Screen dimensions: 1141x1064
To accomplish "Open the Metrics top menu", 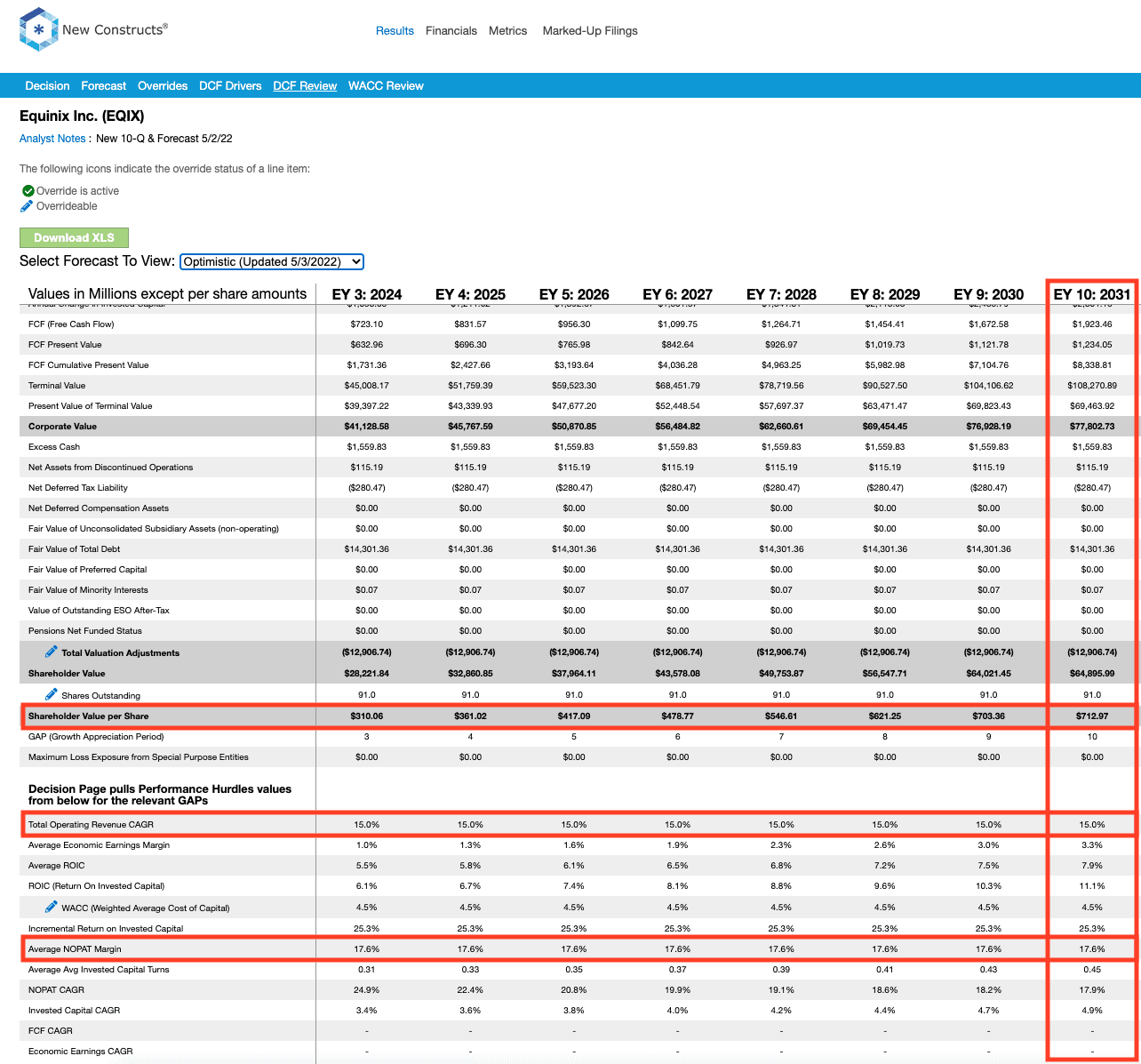I will pos(507,30).
